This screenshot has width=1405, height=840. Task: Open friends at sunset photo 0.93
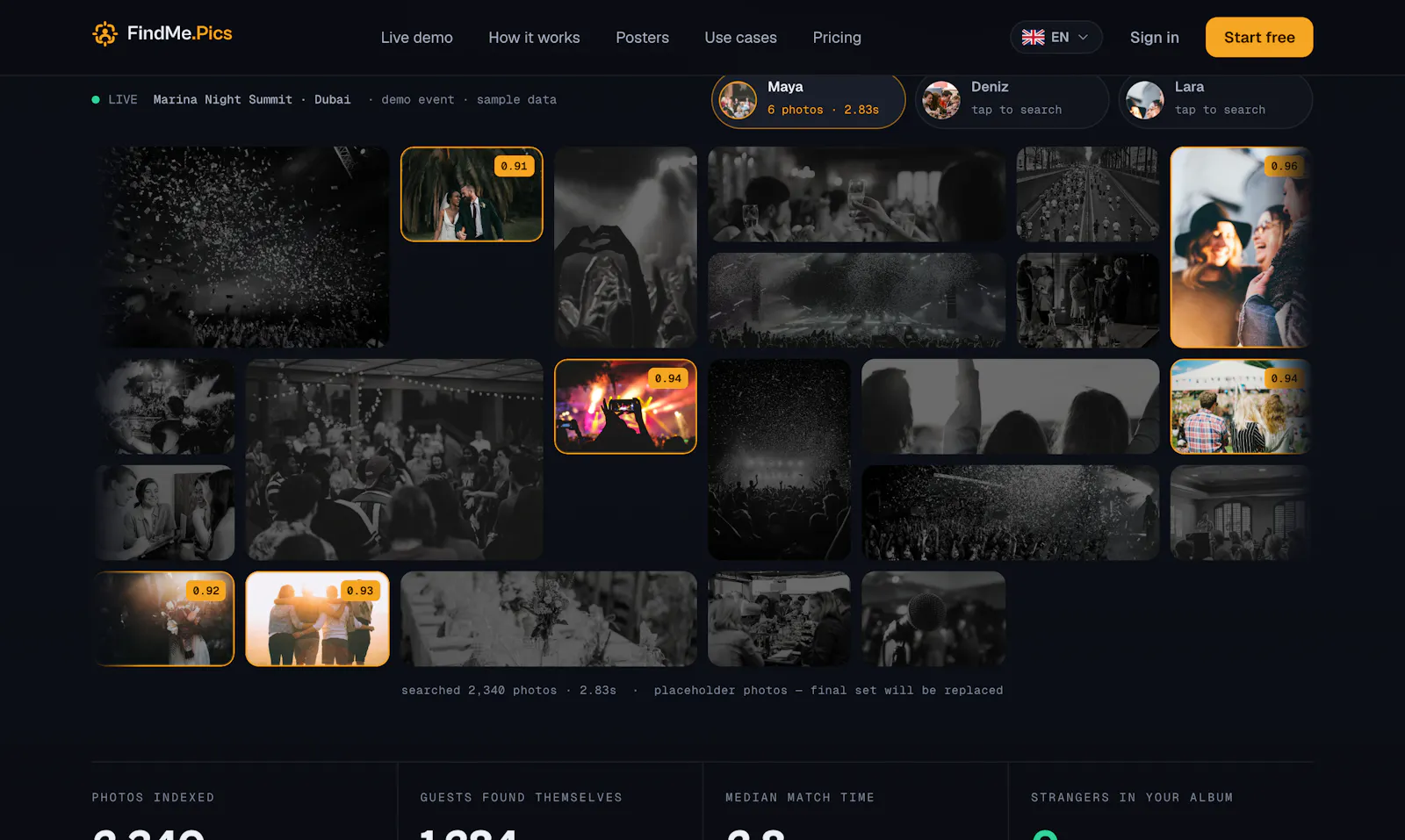point(317,619)
